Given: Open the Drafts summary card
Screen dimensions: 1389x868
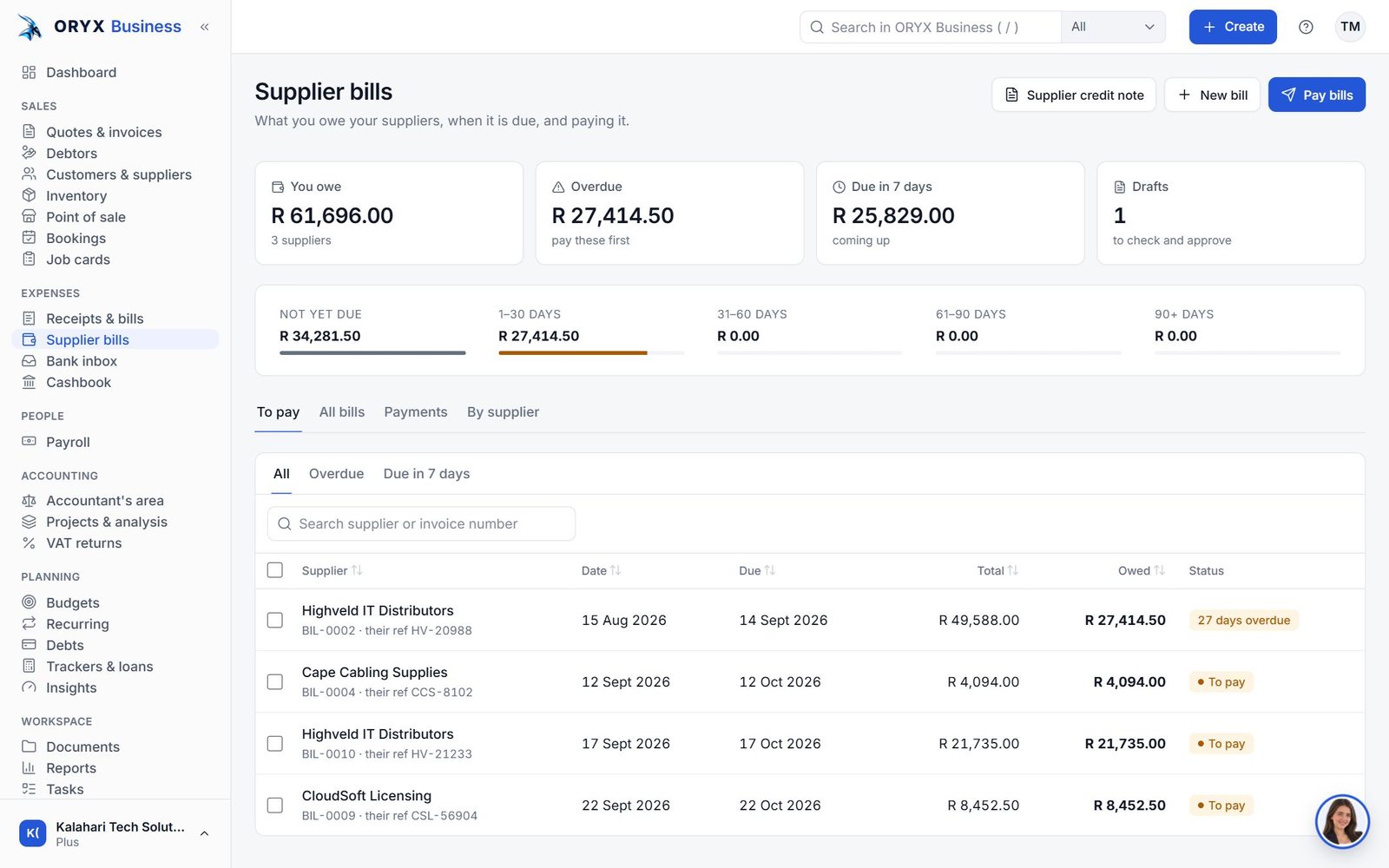Looking at the screenshot, I should point(1231,213).
